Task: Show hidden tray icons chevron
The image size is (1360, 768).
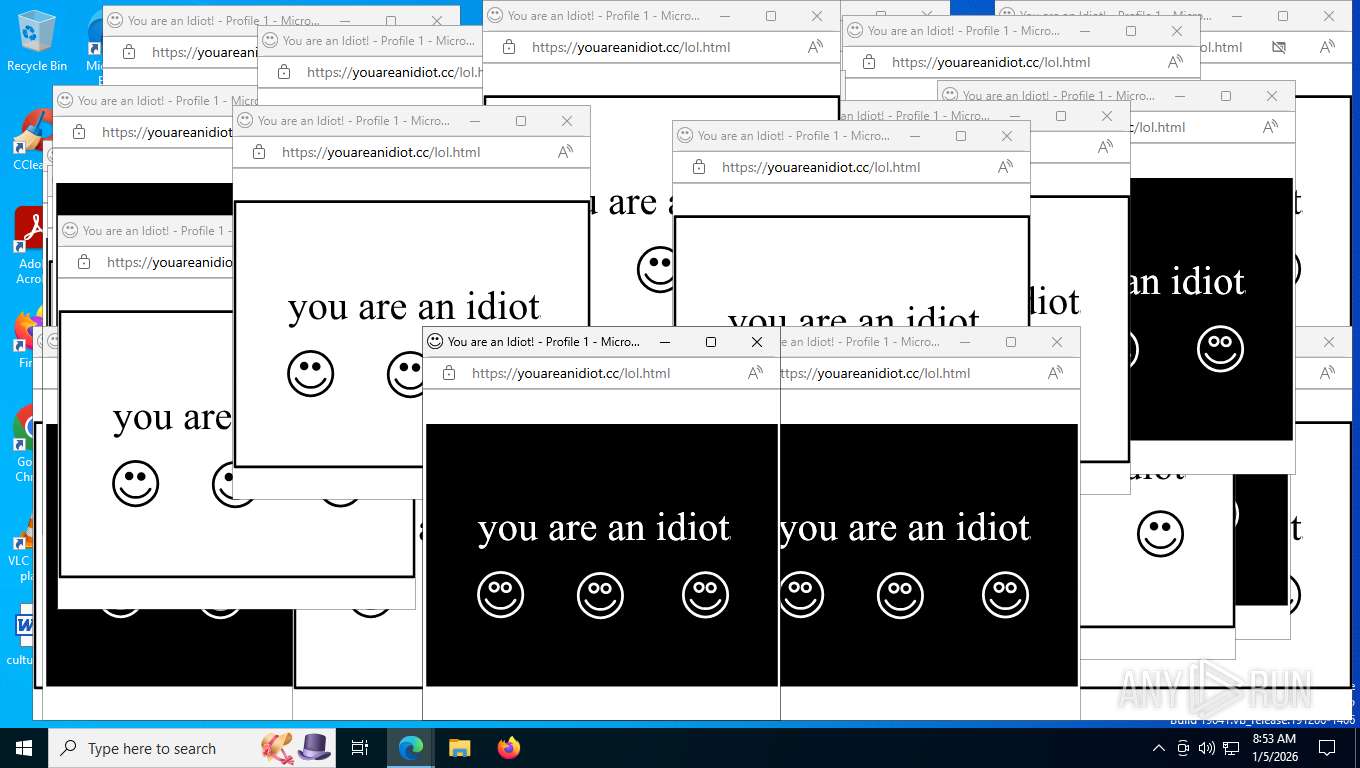Action: click(1159, 748)
